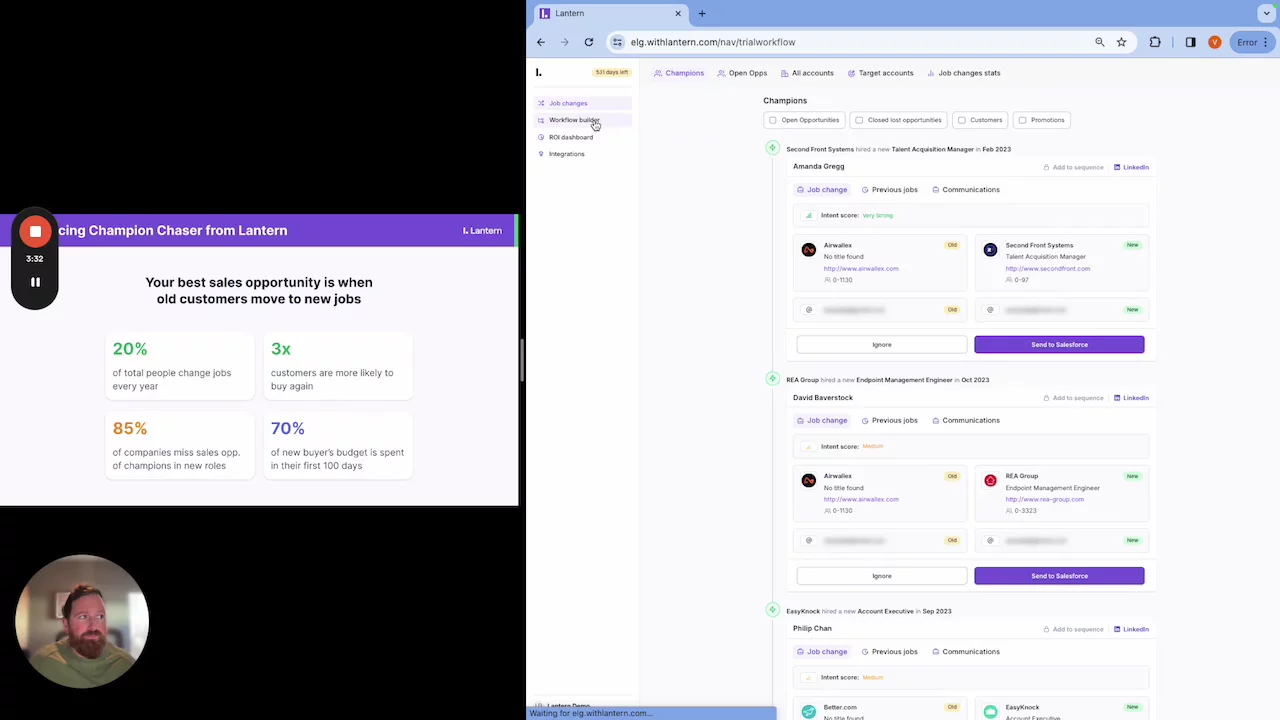Open Workflow builder in sidebar

[573, 120]
